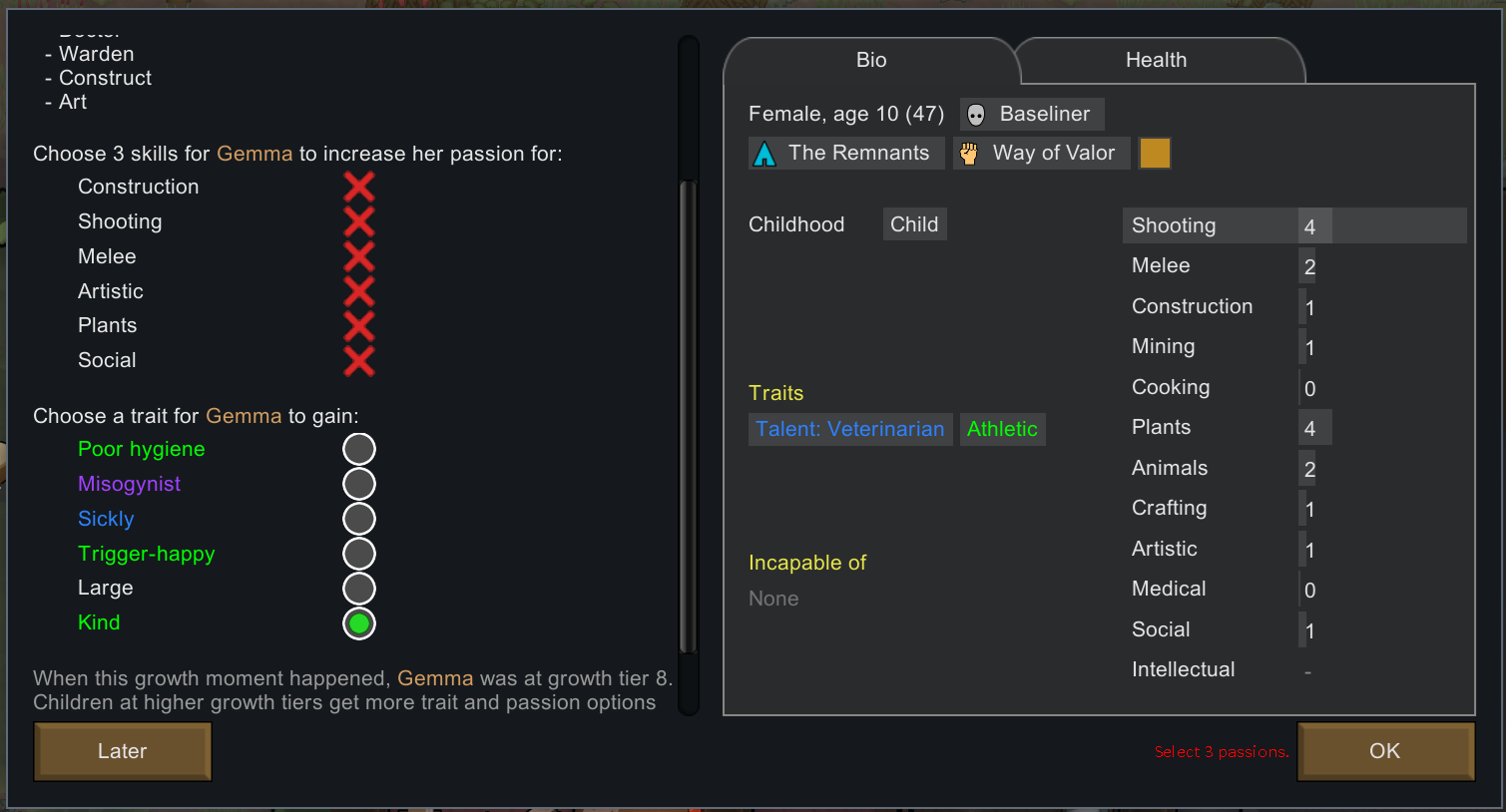Switch to the Health tab
Image resolution: width=1506 pixels, height=812 pixels.
(1156, 60)
